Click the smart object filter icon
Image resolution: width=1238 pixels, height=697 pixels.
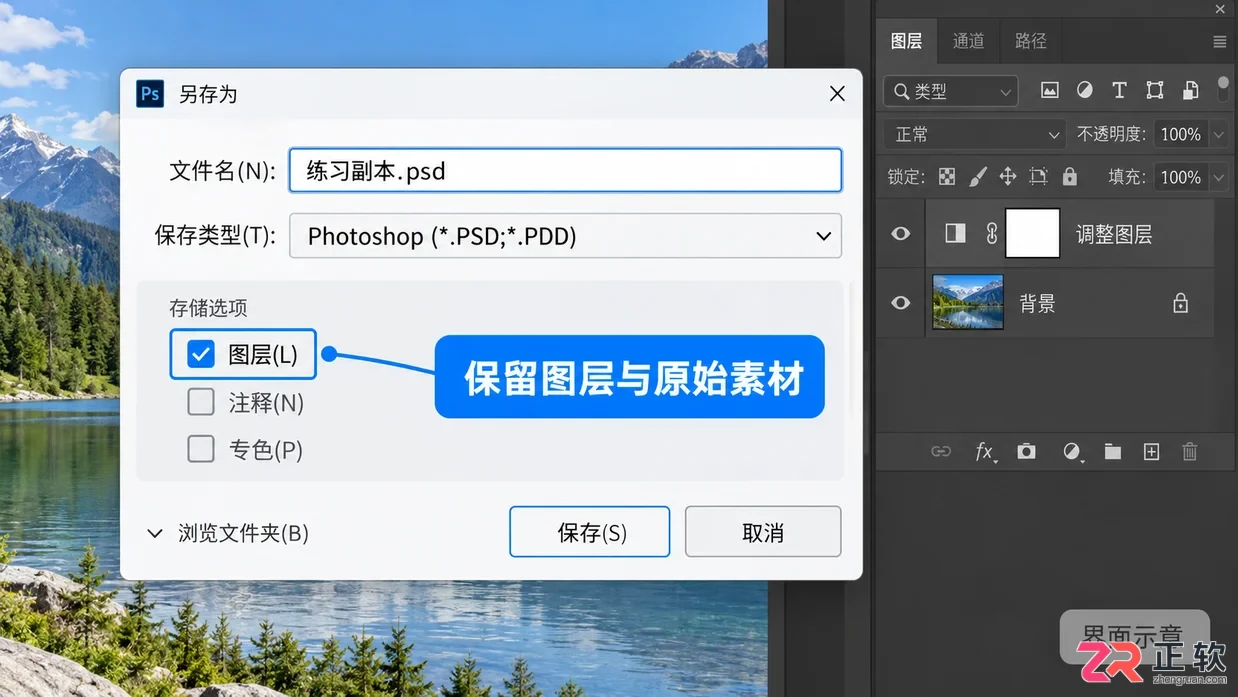pyautogui.click(x=1190, y=91)
